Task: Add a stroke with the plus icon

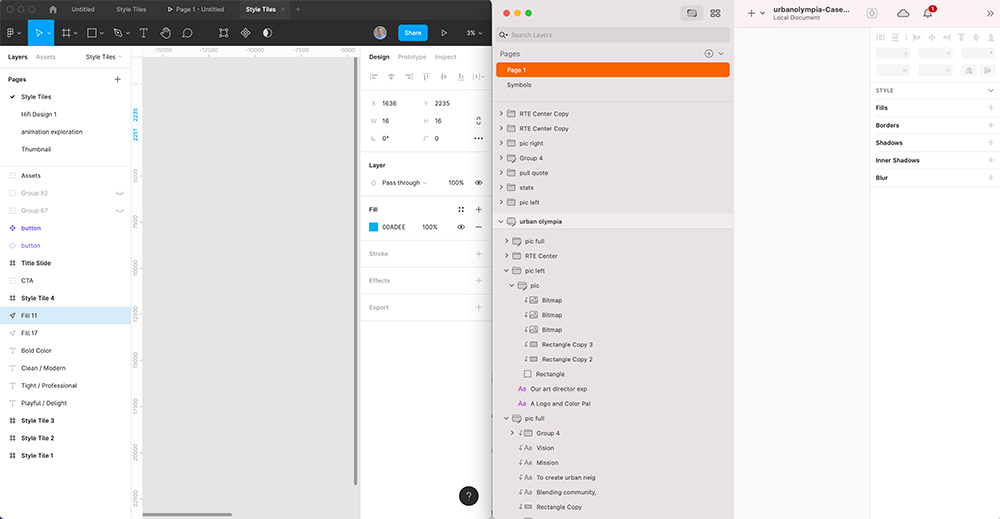Action: [478, 254]
